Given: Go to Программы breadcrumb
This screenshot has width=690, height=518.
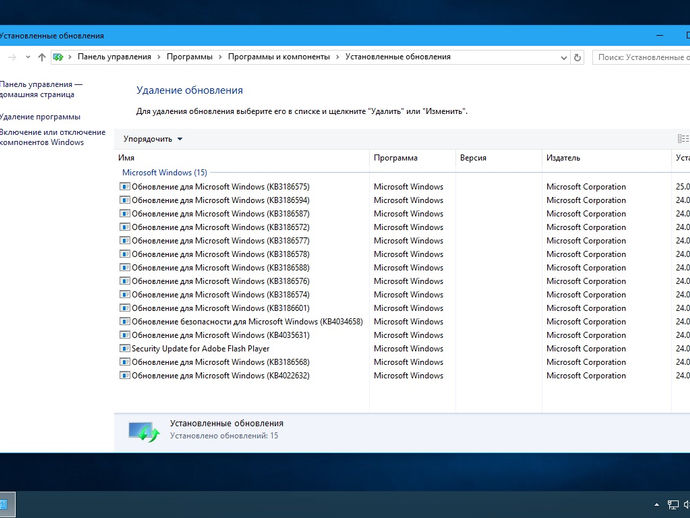Looking at the screenshot, I should point(189,57).
